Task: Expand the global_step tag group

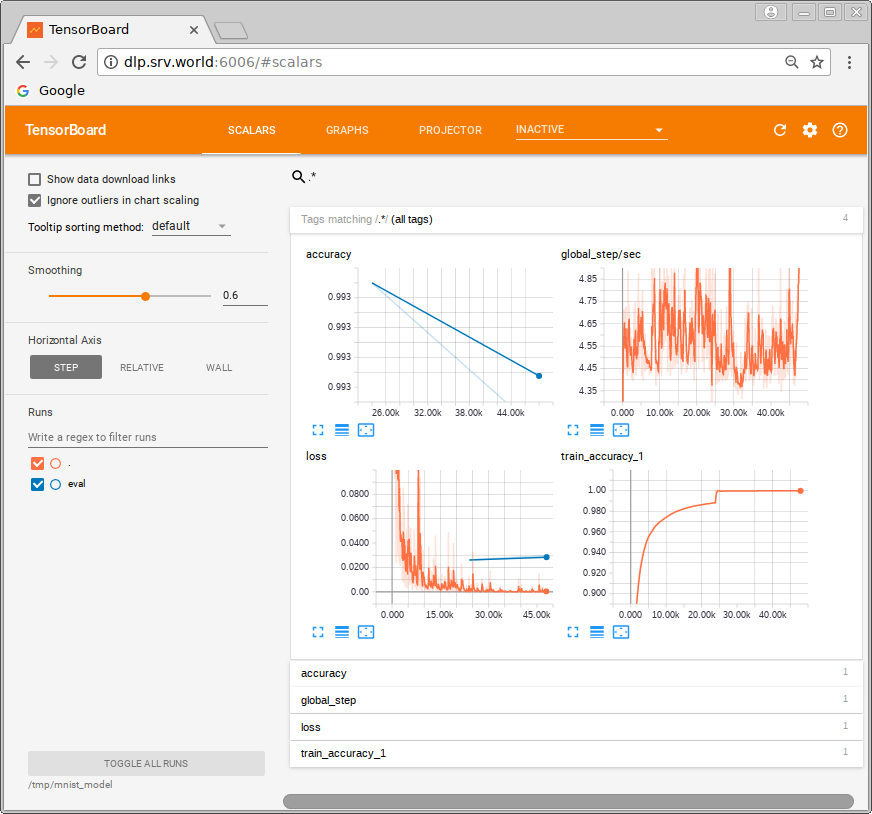Action: point(576,700)
